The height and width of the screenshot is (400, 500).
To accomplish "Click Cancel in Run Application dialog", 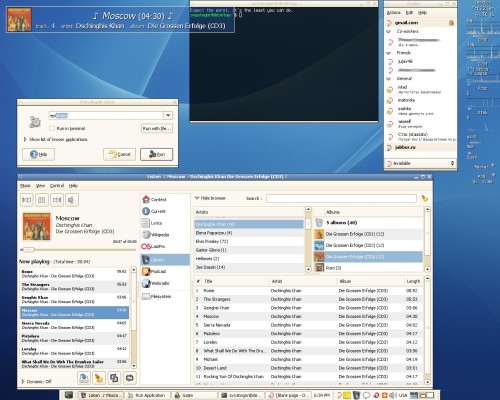I will [119, 154].
